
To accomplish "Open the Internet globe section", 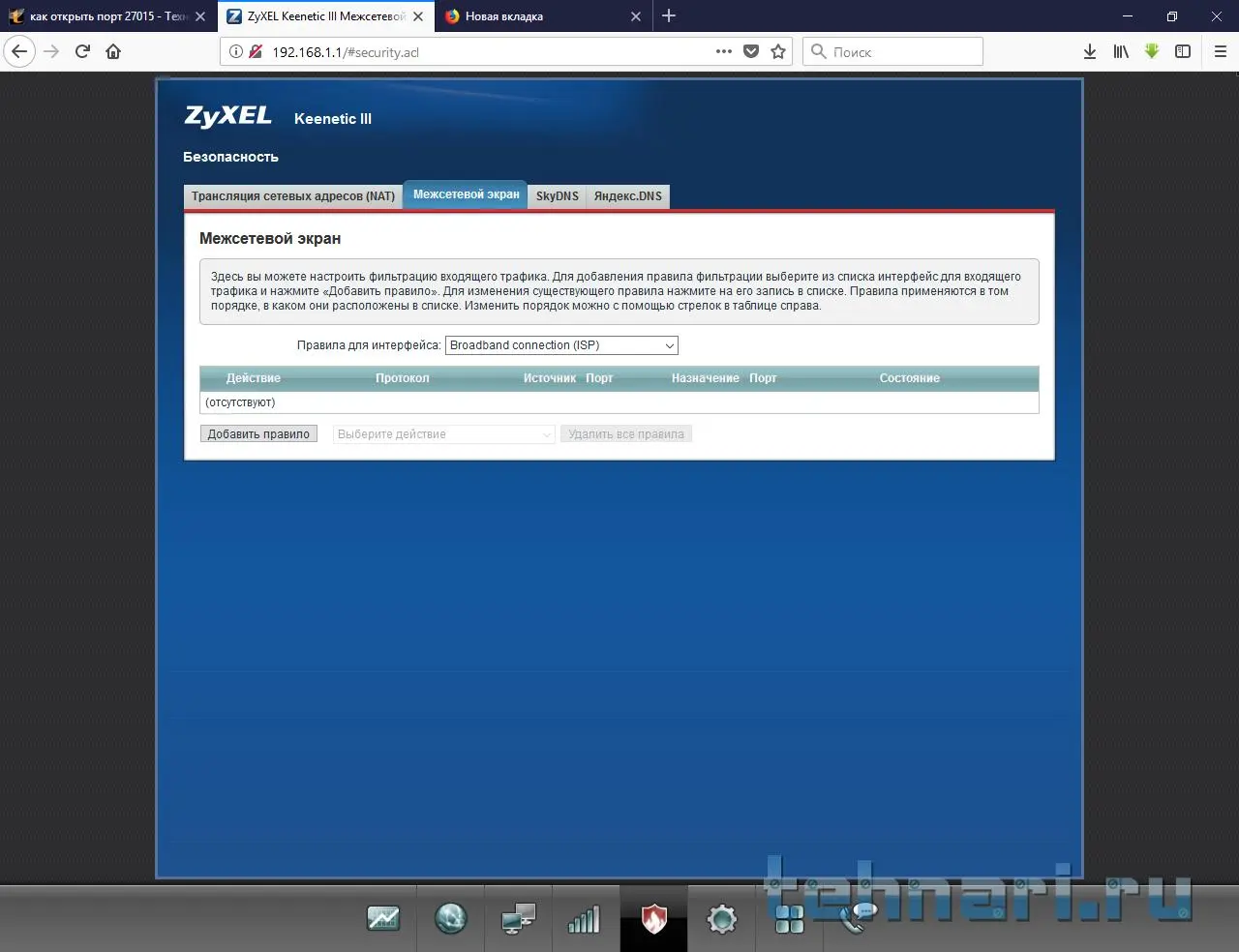I will point(451,918).
